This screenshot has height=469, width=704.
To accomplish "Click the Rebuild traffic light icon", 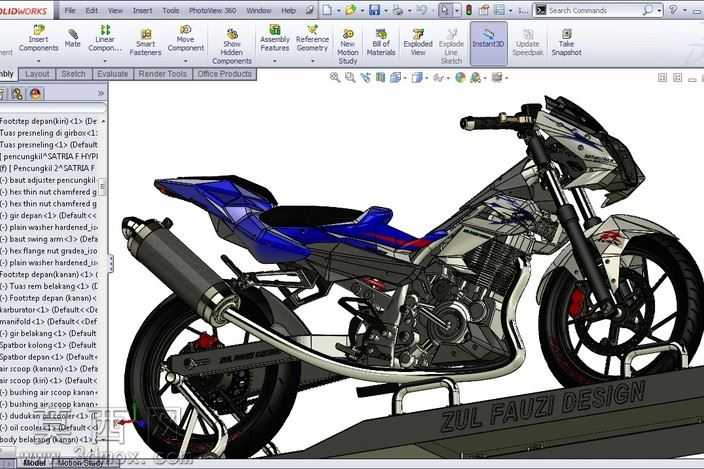I will coord(469,10).
